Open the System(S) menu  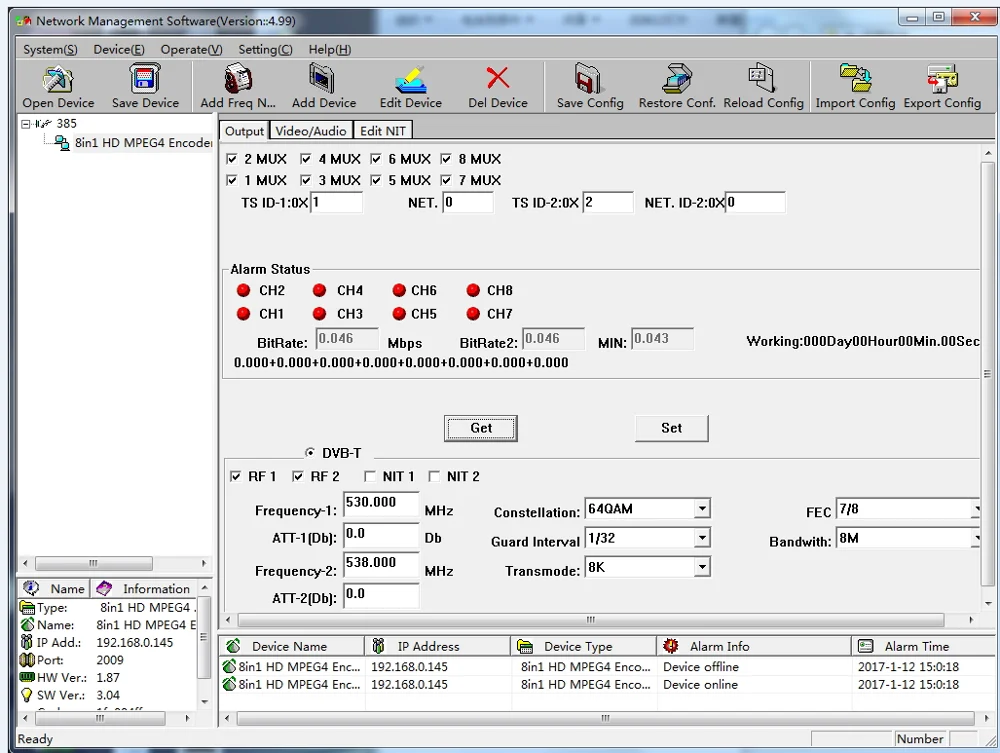pos(50,50)
